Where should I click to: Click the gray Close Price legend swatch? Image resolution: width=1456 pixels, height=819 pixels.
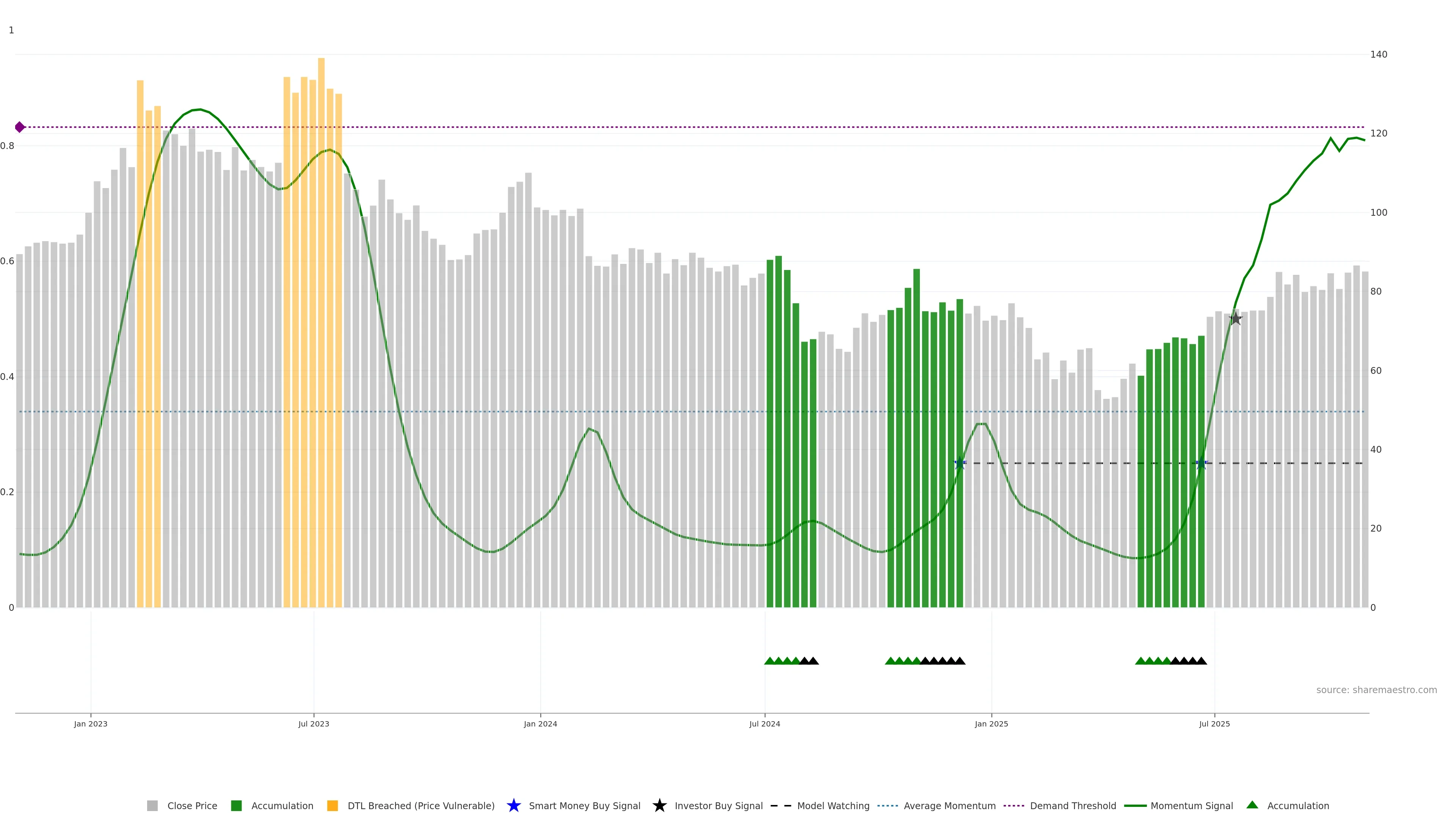coord(152,805)
